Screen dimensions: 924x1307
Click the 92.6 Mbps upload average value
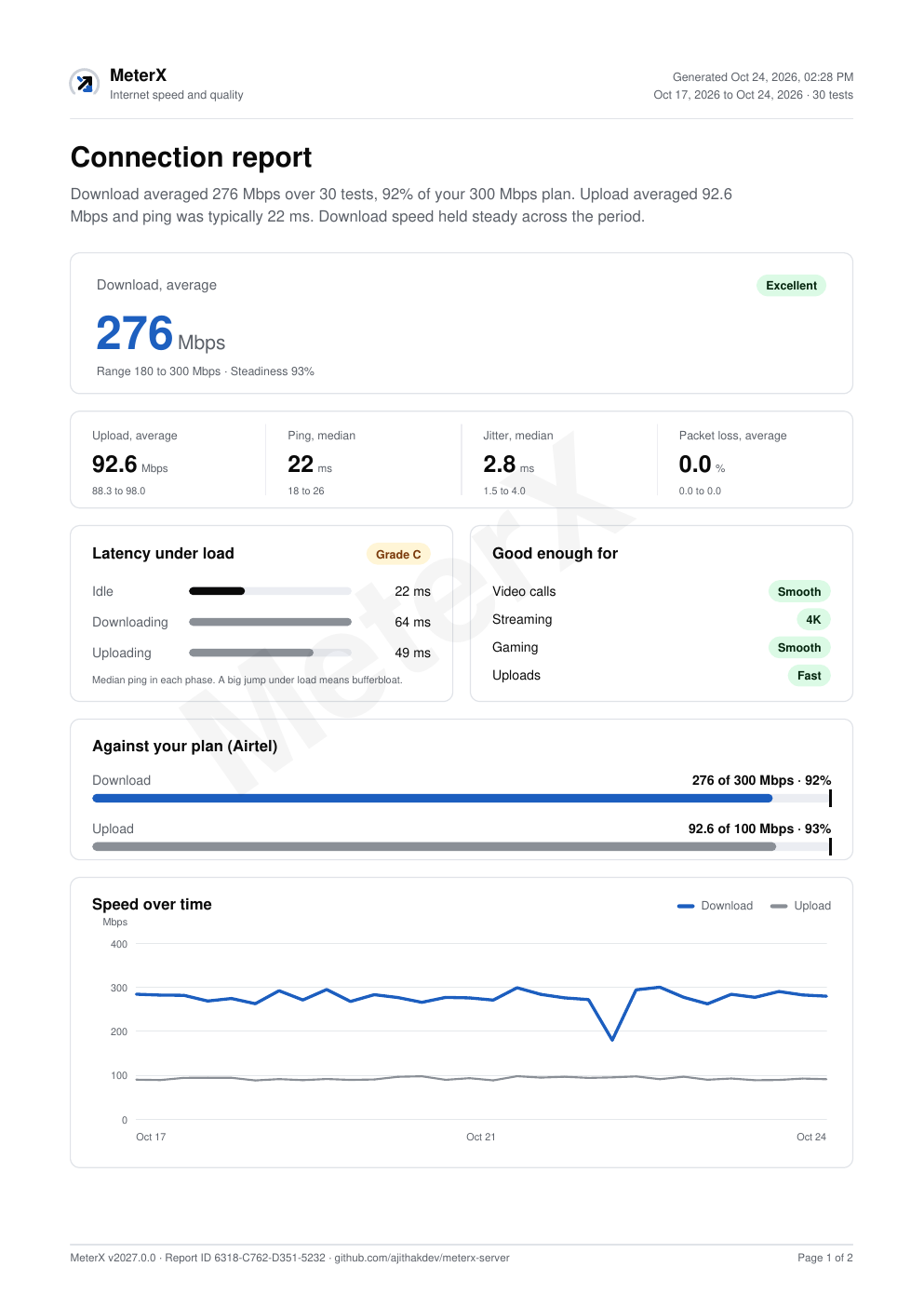point(130,465)
